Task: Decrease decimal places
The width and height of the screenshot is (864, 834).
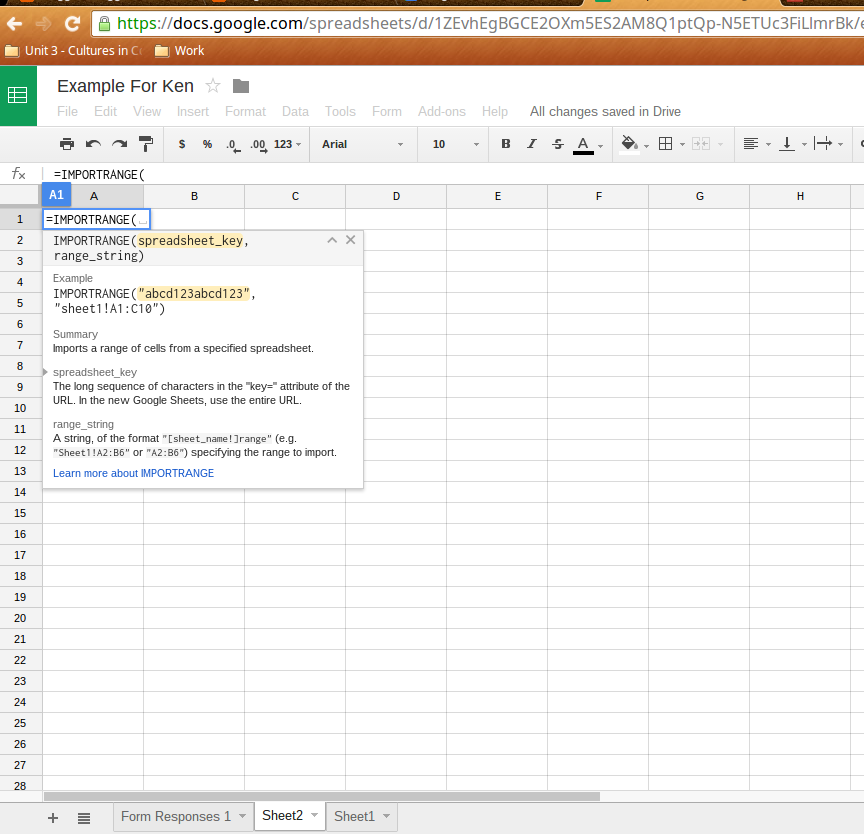Action: pyautogui.click(x=233, y=145)
